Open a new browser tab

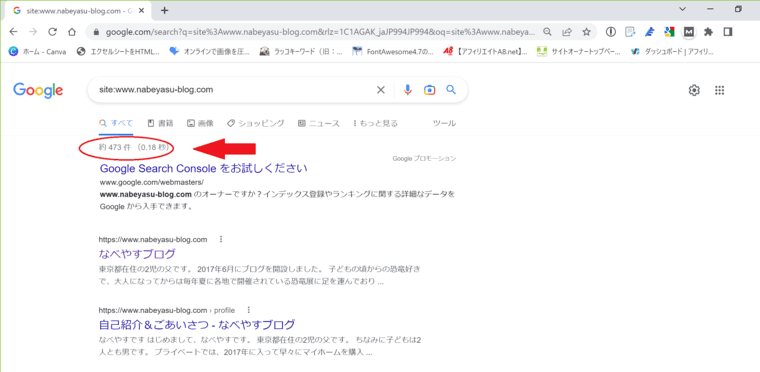pyautogui.click(x=165, y=10)
